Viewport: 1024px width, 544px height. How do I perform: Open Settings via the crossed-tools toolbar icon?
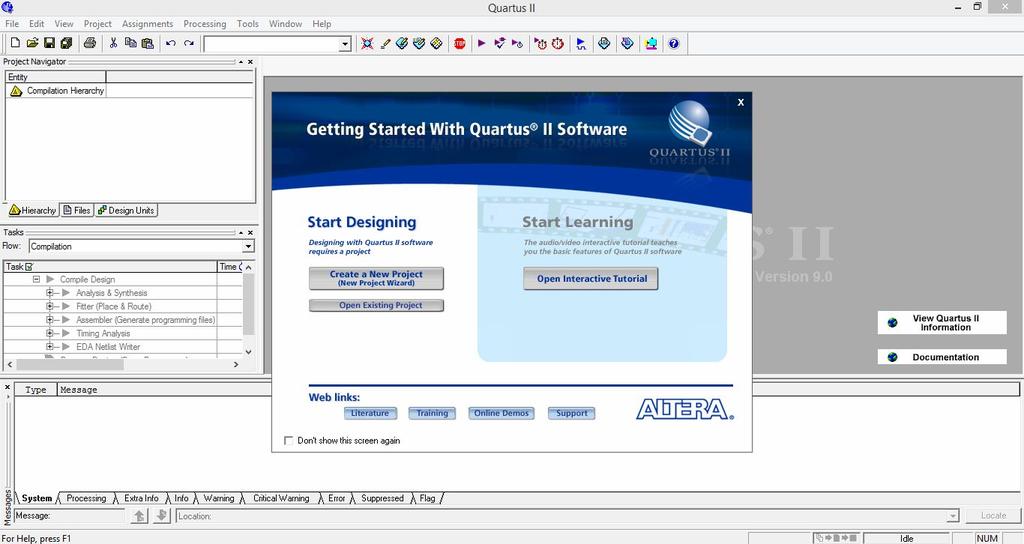[368, 43]
